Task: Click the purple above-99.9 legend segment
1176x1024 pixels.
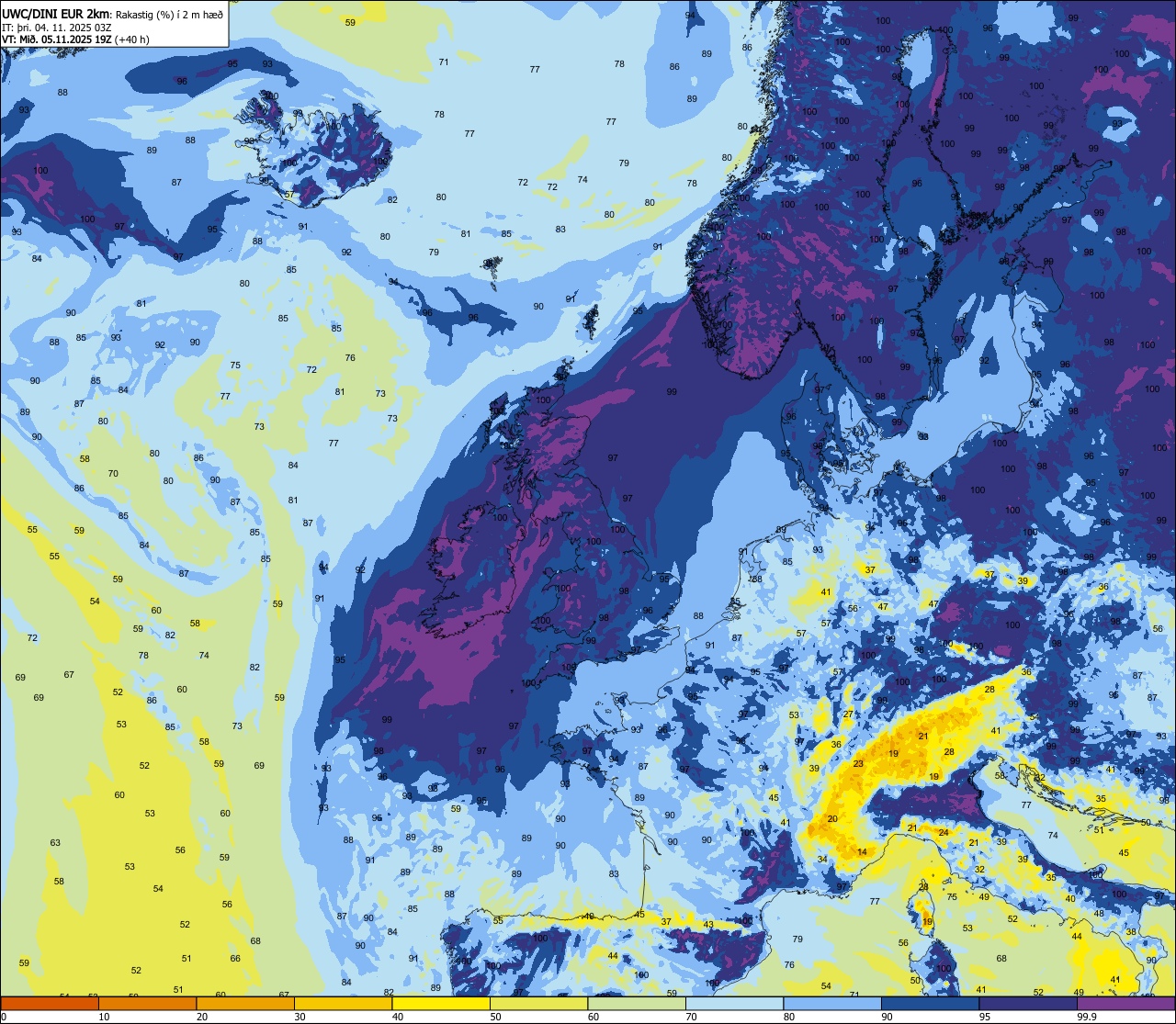Action: [x=1125, y=1004]
